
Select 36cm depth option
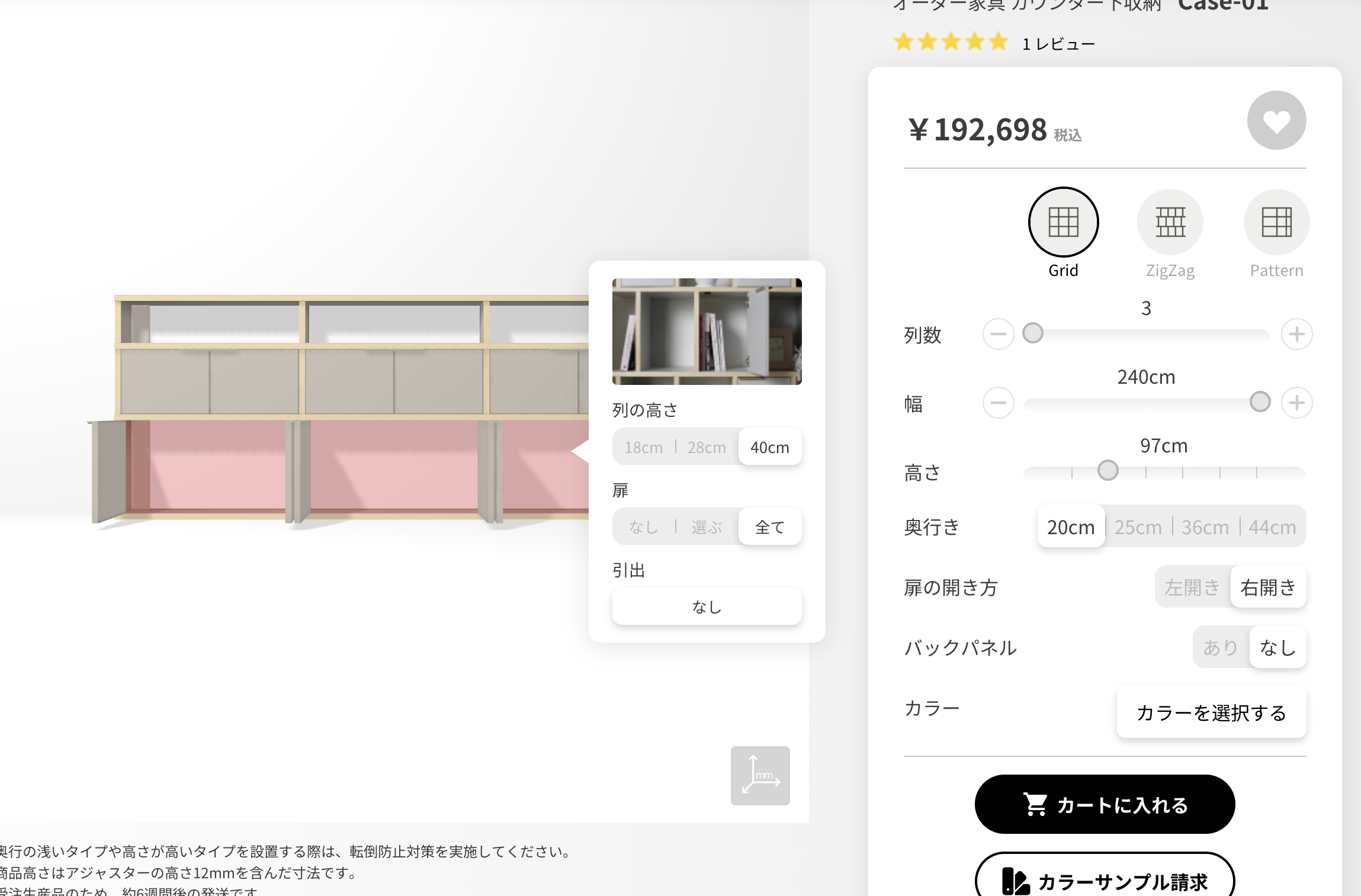click(x=1205, y=527)
